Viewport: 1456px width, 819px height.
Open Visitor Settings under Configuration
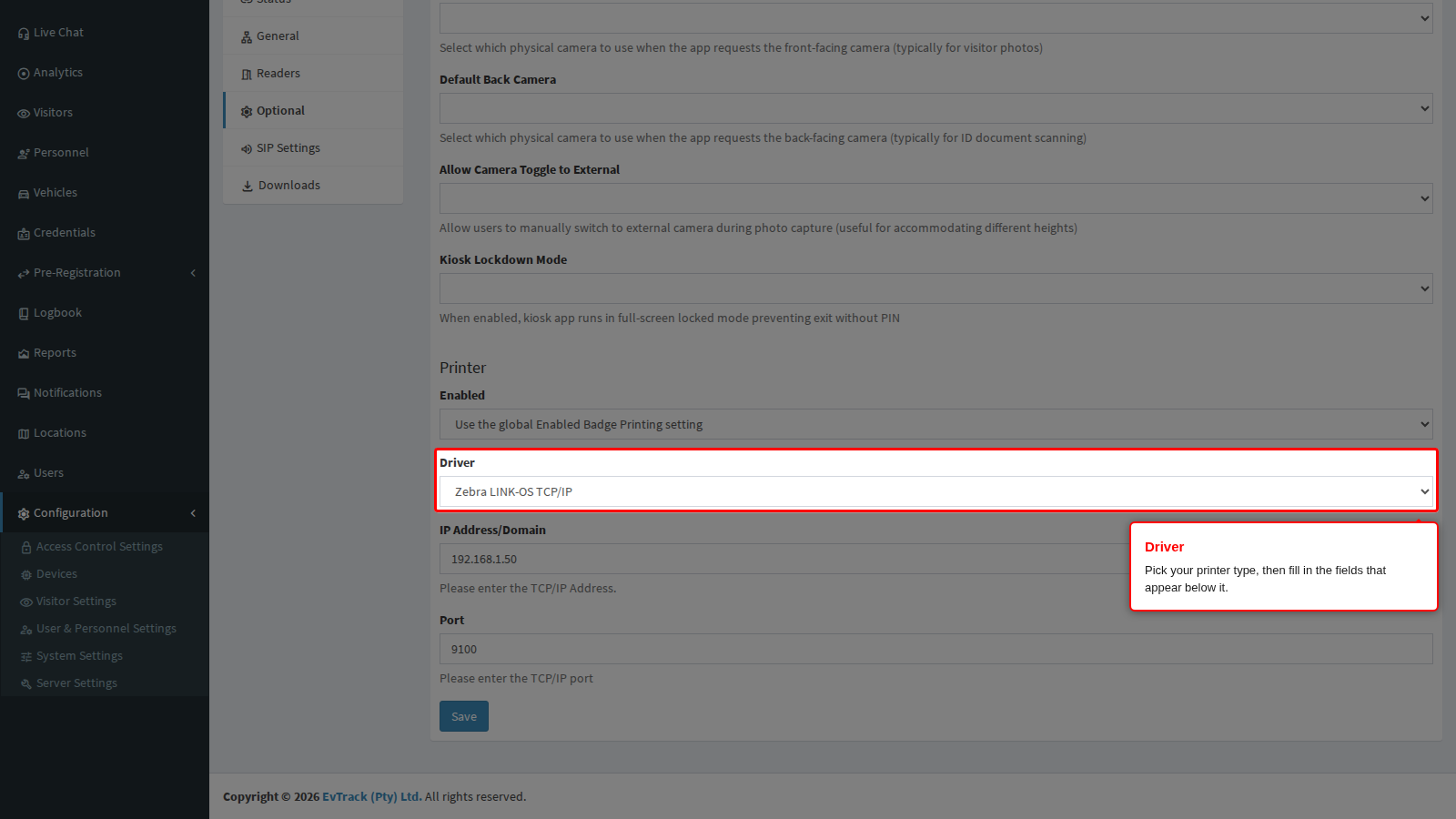point(76,601)
